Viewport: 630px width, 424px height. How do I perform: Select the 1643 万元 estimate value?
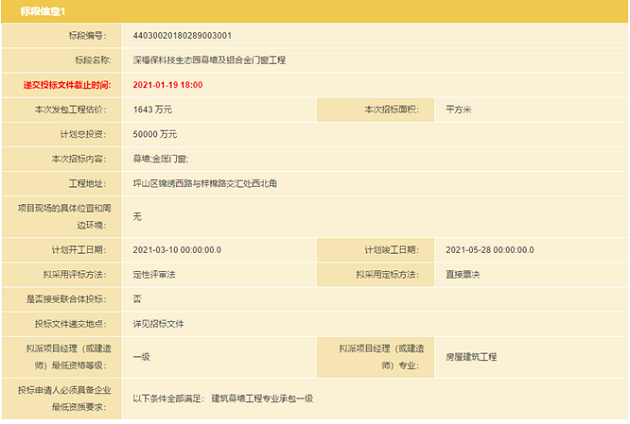(154, 109)
